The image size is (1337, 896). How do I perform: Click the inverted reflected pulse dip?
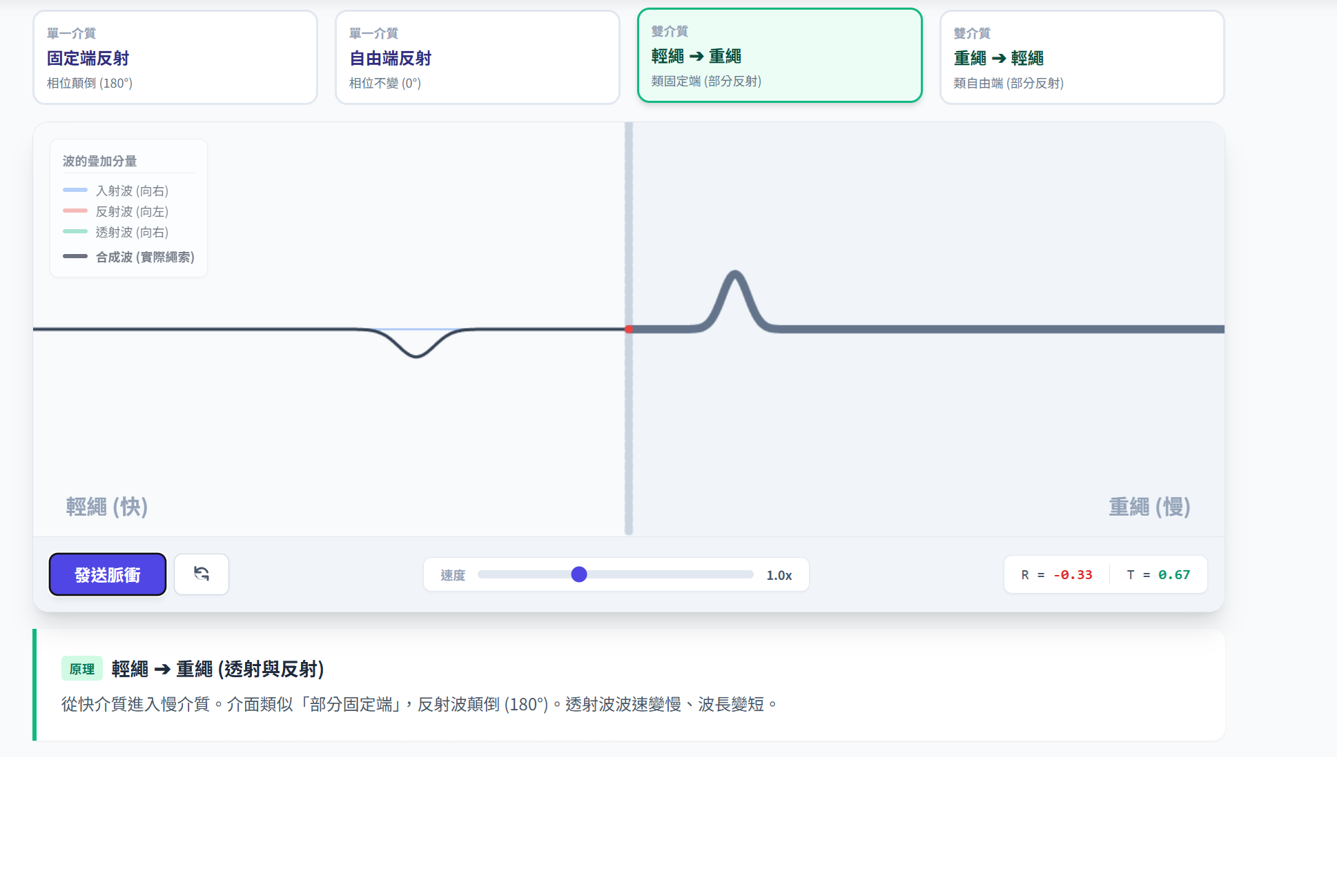[x=416, y=355]
